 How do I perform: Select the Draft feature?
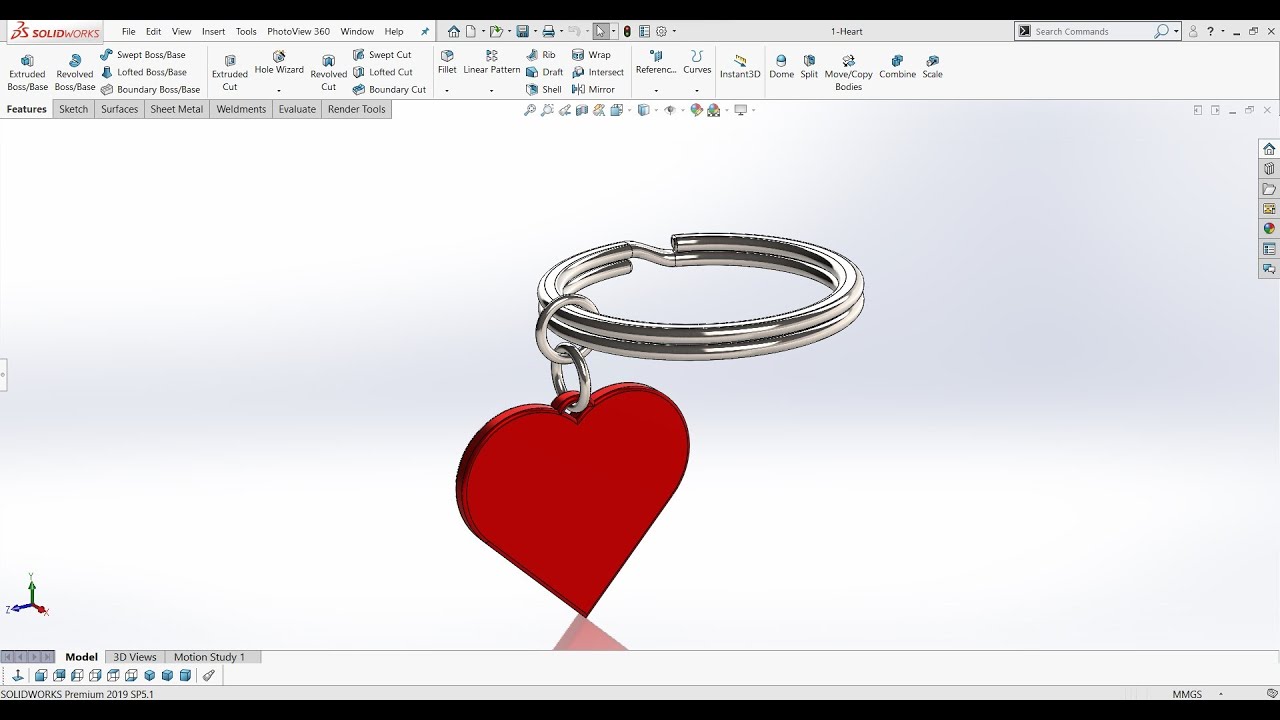(x=545, y=72)
